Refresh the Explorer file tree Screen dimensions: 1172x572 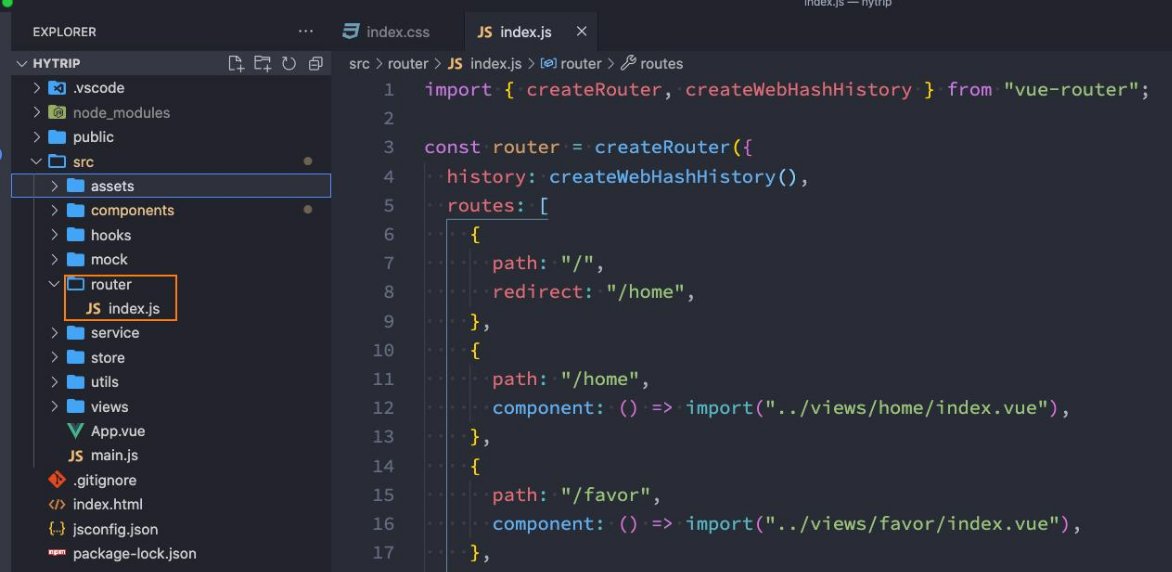coord(289,64)
